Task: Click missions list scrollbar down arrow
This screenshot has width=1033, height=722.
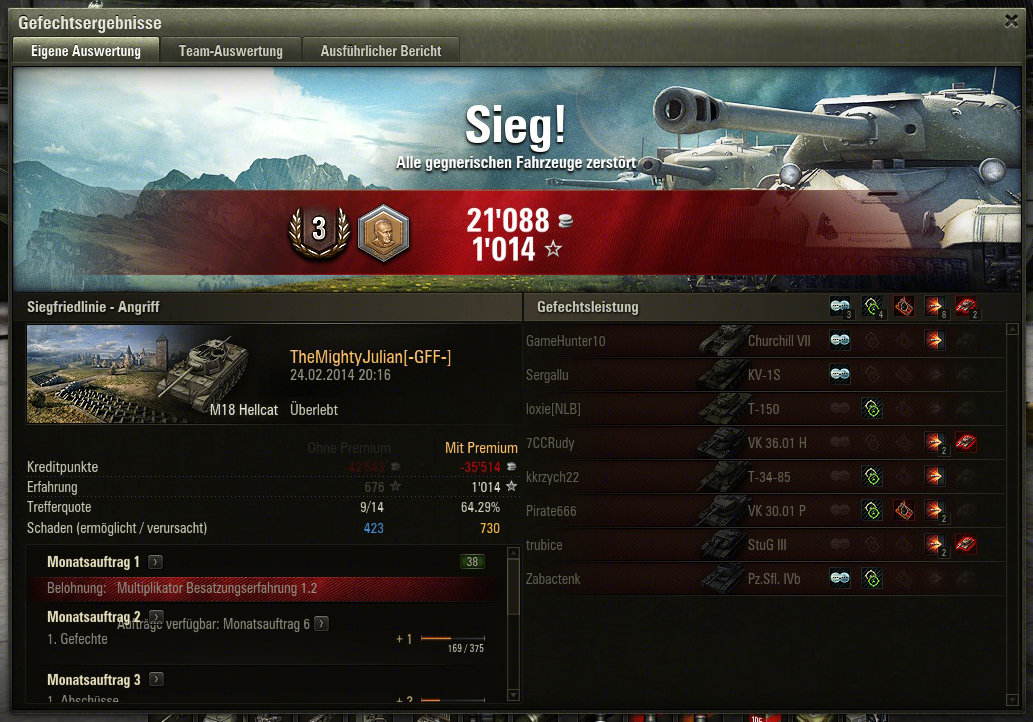Action: tap(514, 695)
